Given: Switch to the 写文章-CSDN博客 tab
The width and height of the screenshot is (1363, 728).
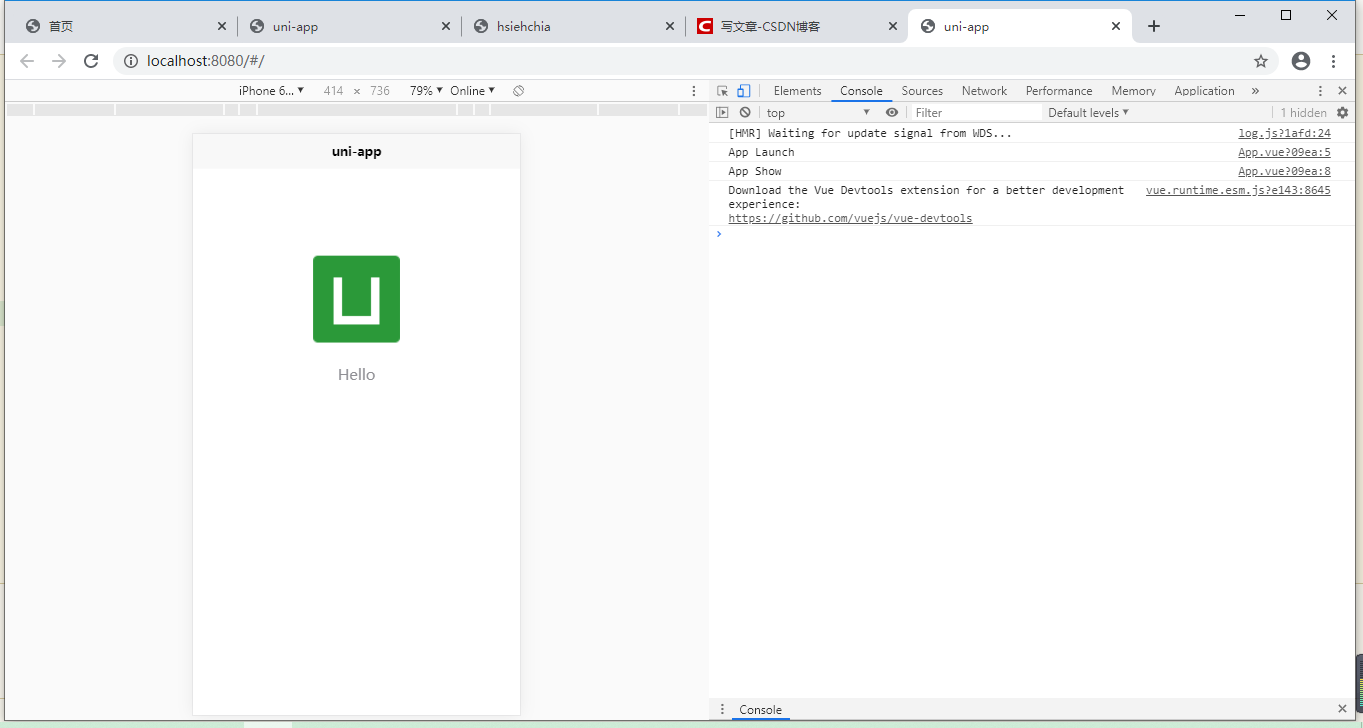Looking at the screenshot, I should click(795, 27).
